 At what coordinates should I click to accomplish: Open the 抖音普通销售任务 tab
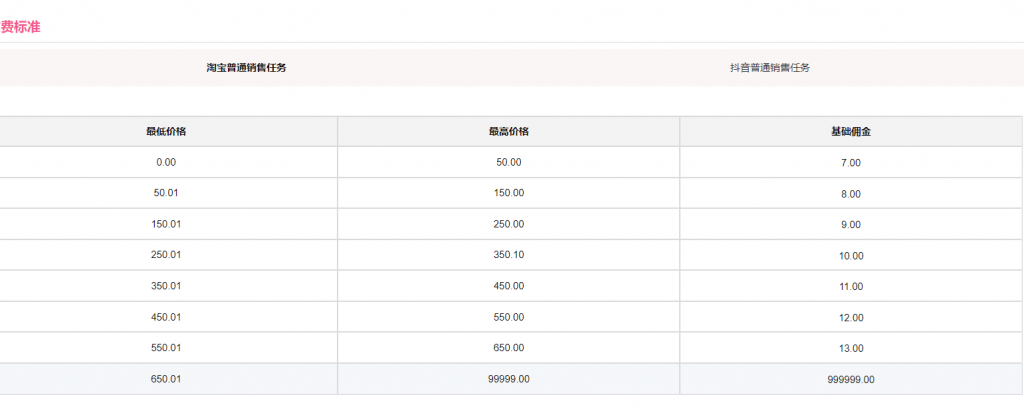[770, 68]
